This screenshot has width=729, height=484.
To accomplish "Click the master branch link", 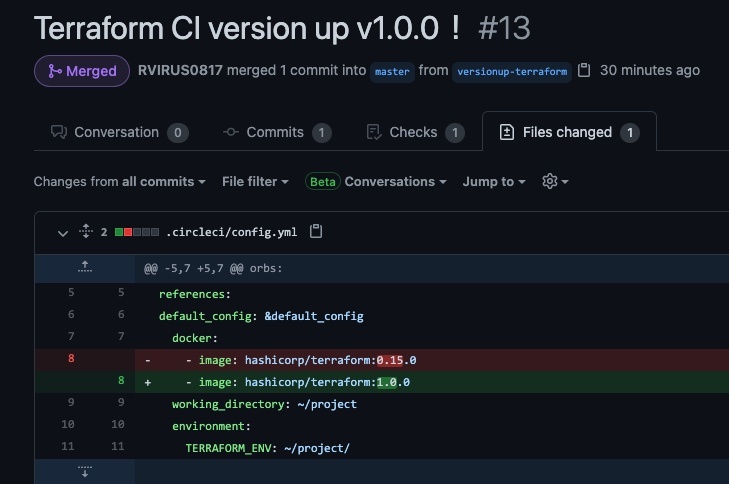I will [x=392, y=72].
